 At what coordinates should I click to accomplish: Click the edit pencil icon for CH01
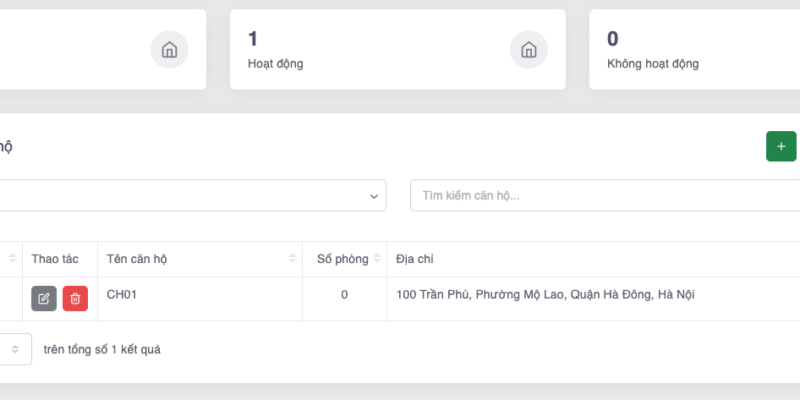tap(44, 298)
